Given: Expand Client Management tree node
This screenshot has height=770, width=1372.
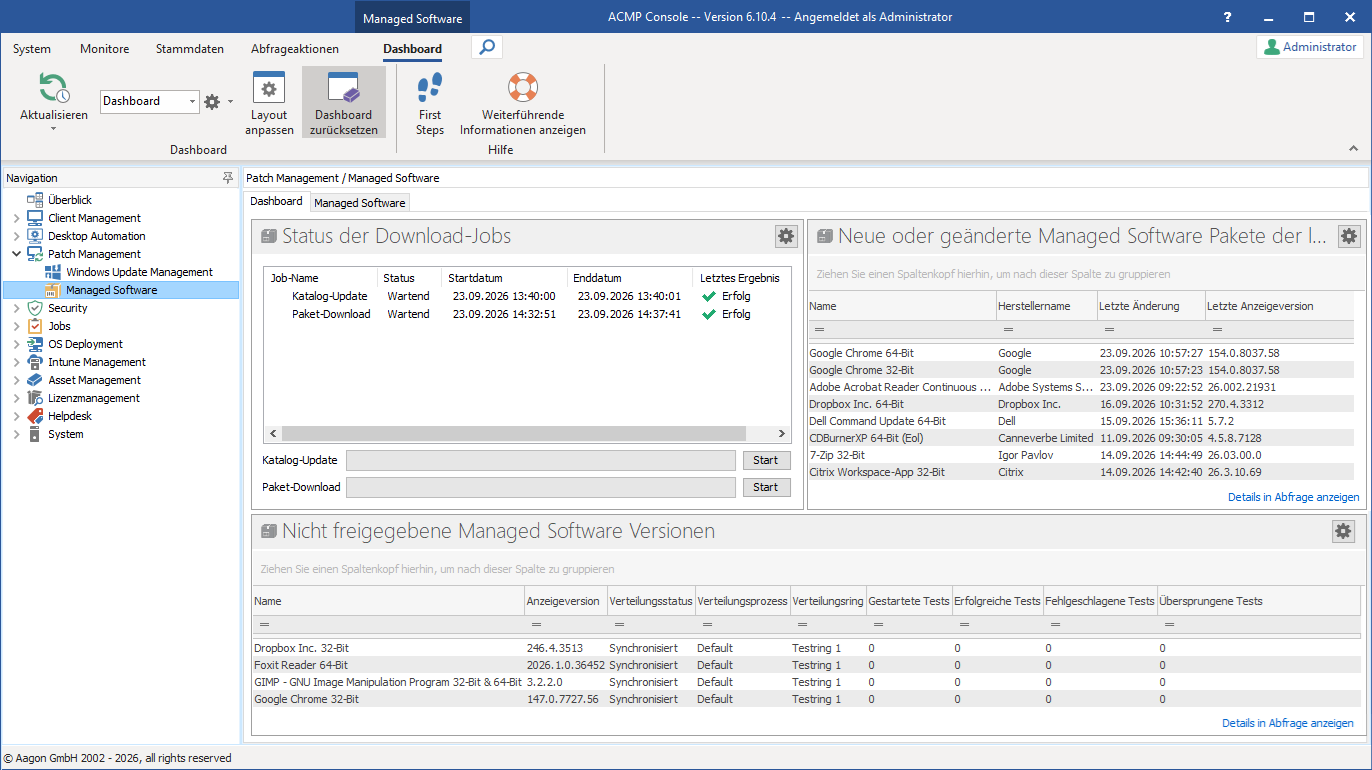Looking at the screenshot, I should (x=16, y=218).
